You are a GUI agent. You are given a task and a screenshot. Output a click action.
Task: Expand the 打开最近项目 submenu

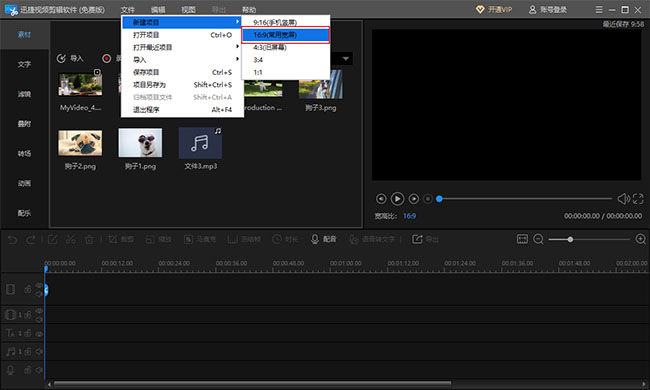[182, 47]
